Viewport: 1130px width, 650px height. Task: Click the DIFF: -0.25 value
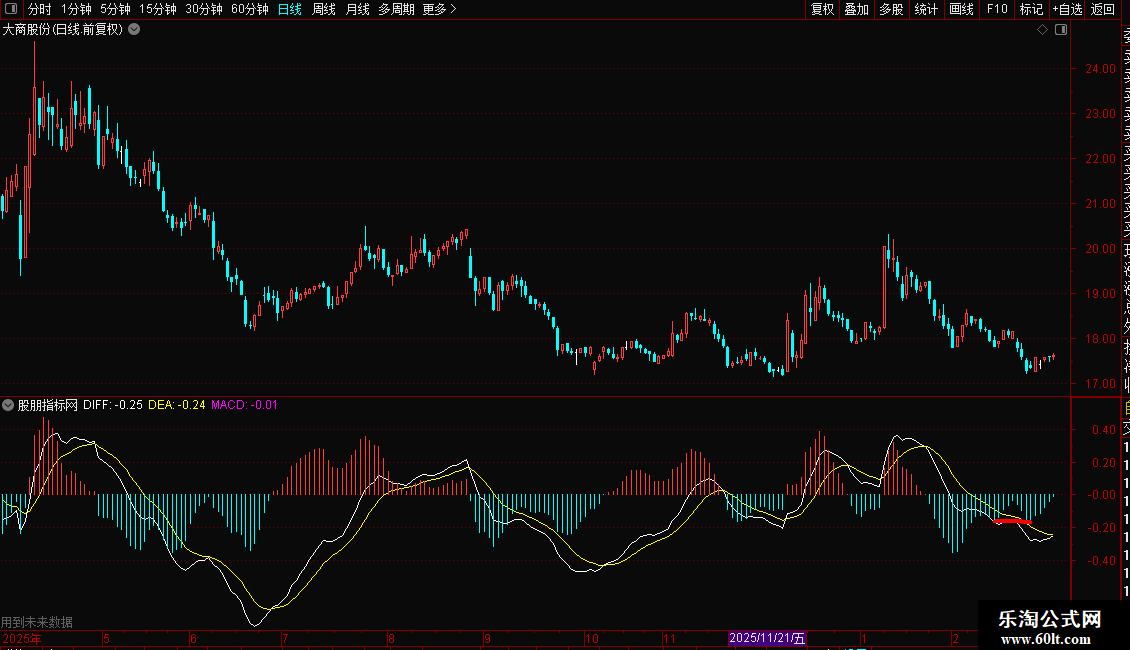click(112, 405)
